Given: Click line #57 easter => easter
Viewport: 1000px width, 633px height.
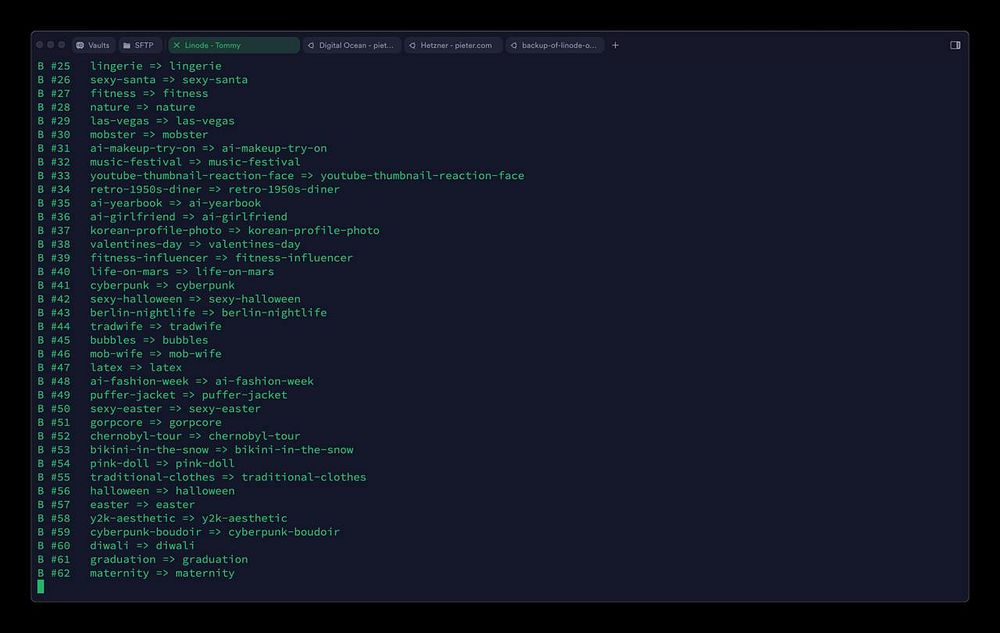Looking at the screenshot, I should point(116,504).
